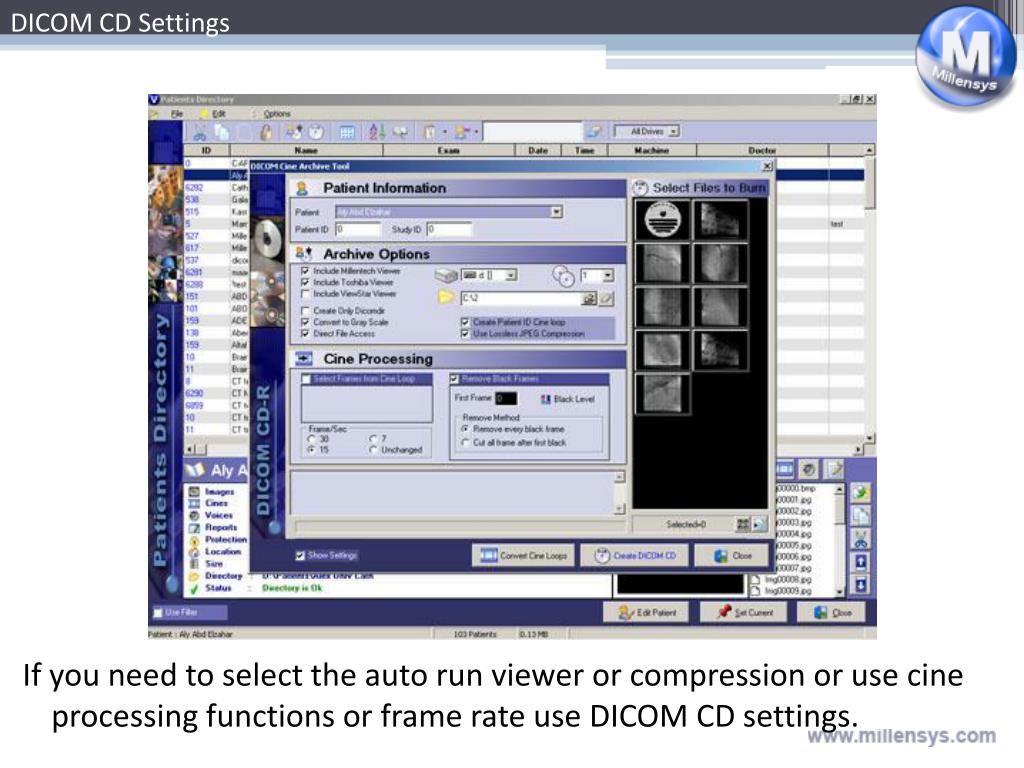Click the notepad pencil icon above the file list
This screenshot has width=1024, height=768.
[x=834, y=469]
